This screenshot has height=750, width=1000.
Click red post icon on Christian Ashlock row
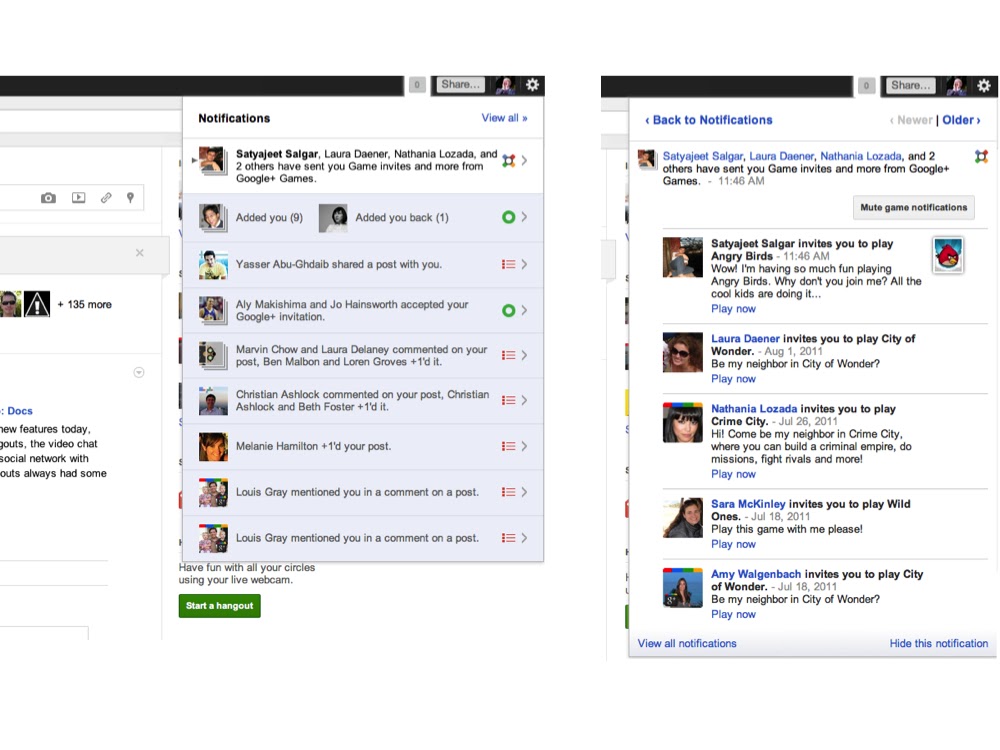click(x=508, y=401)
